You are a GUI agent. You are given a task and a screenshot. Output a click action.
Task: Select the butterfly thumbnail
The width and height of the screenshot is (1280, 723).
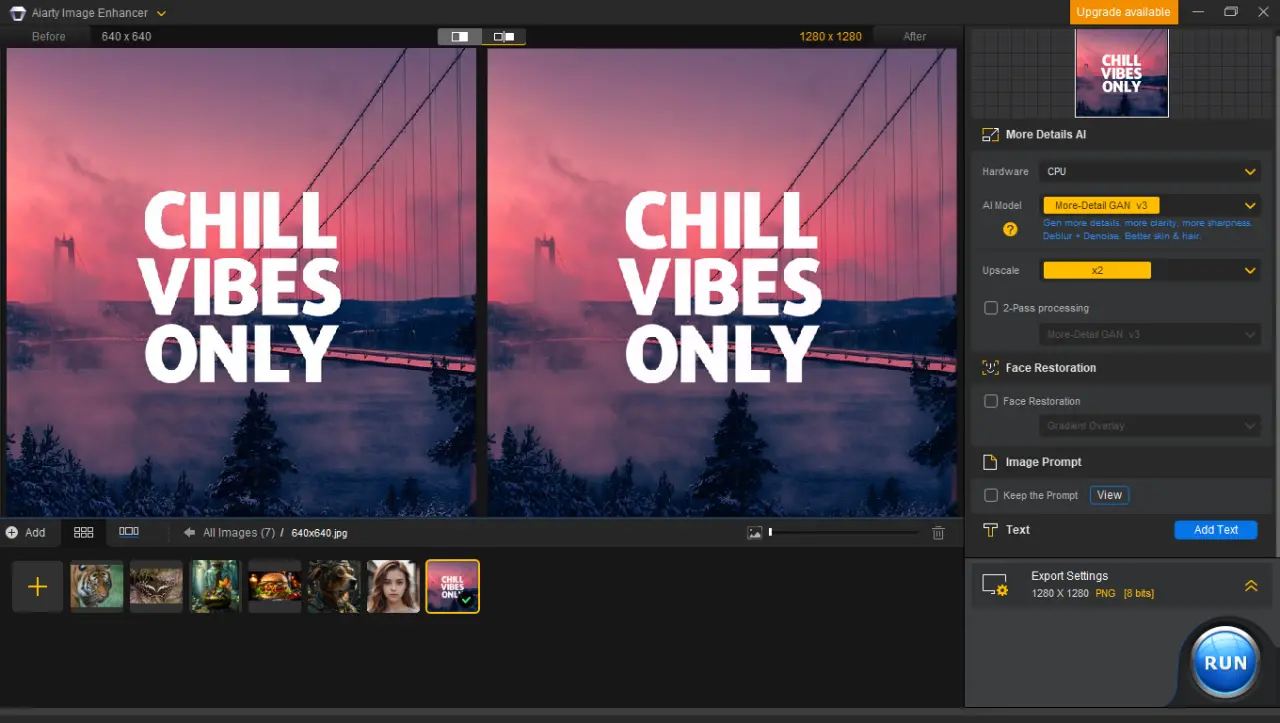[156, 586]
